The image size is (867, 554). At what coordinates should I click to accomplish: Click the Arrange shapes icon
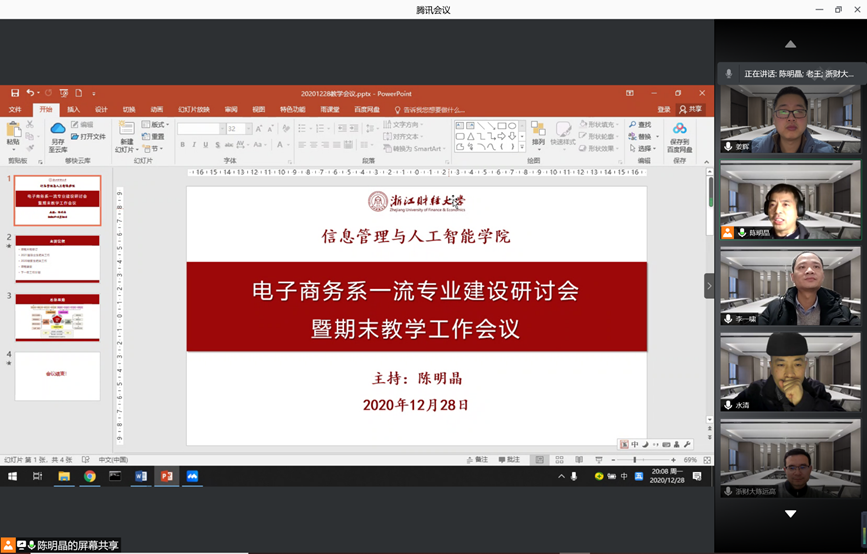[538, 134]
